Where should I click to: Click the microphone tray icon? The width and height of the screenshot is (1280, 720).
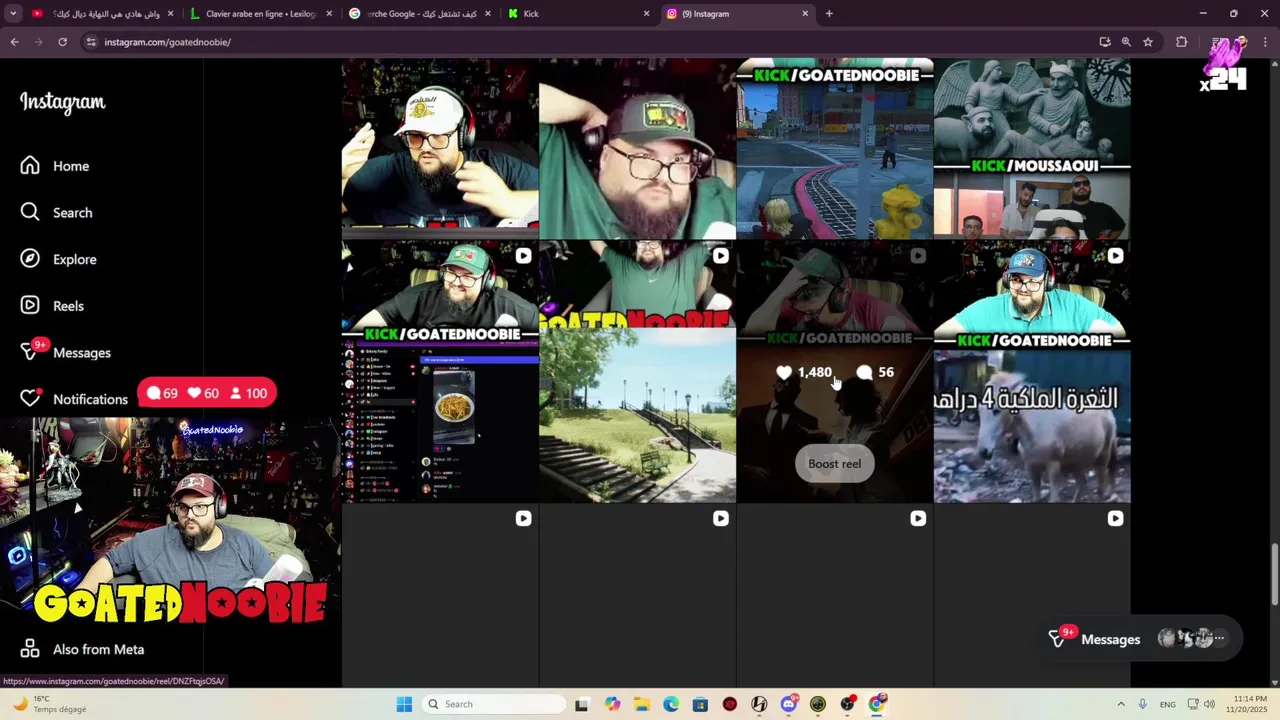[x=1142, y=704]
